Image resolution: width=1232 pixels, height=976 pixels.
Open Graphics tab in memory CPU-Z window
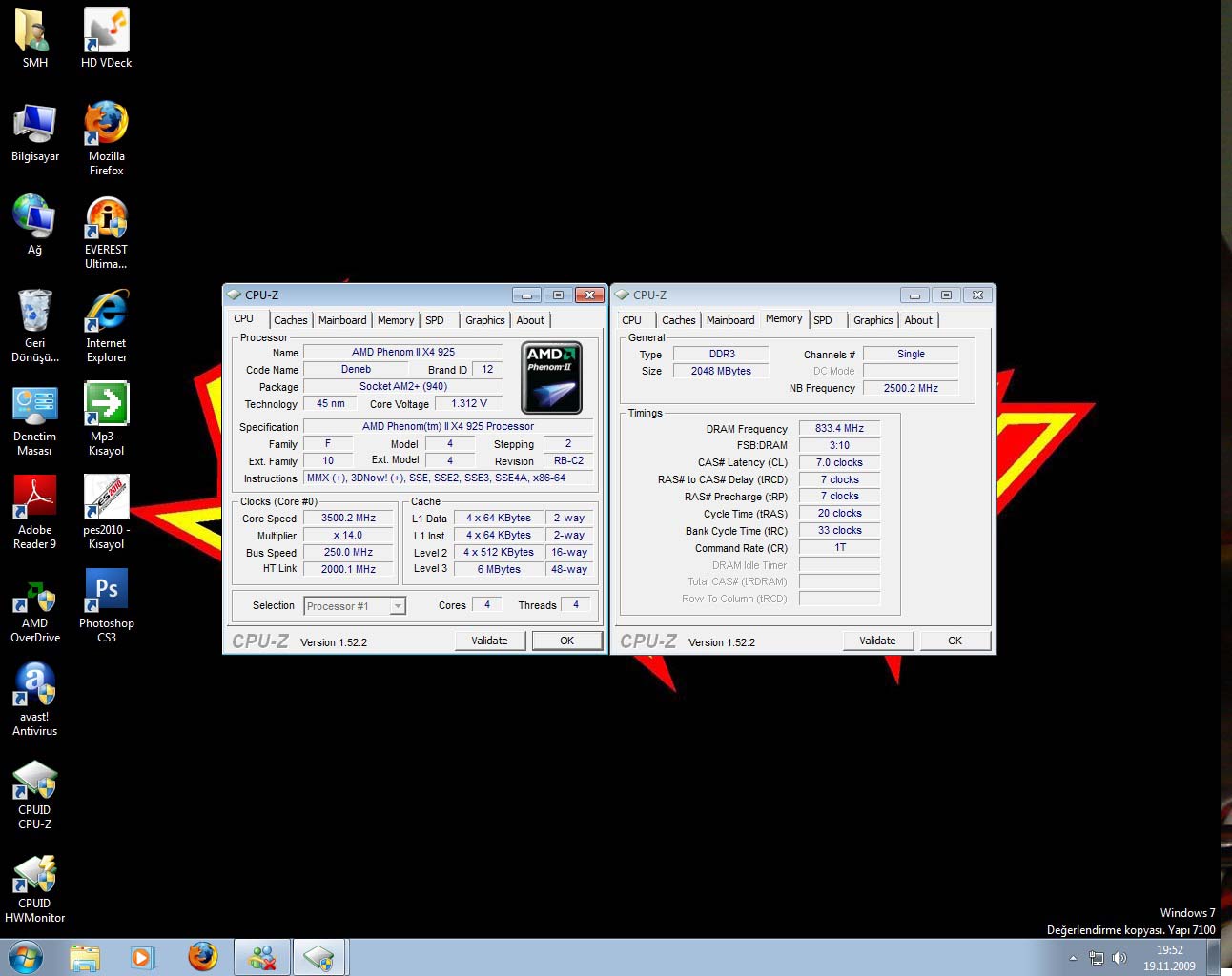(873, 320)
